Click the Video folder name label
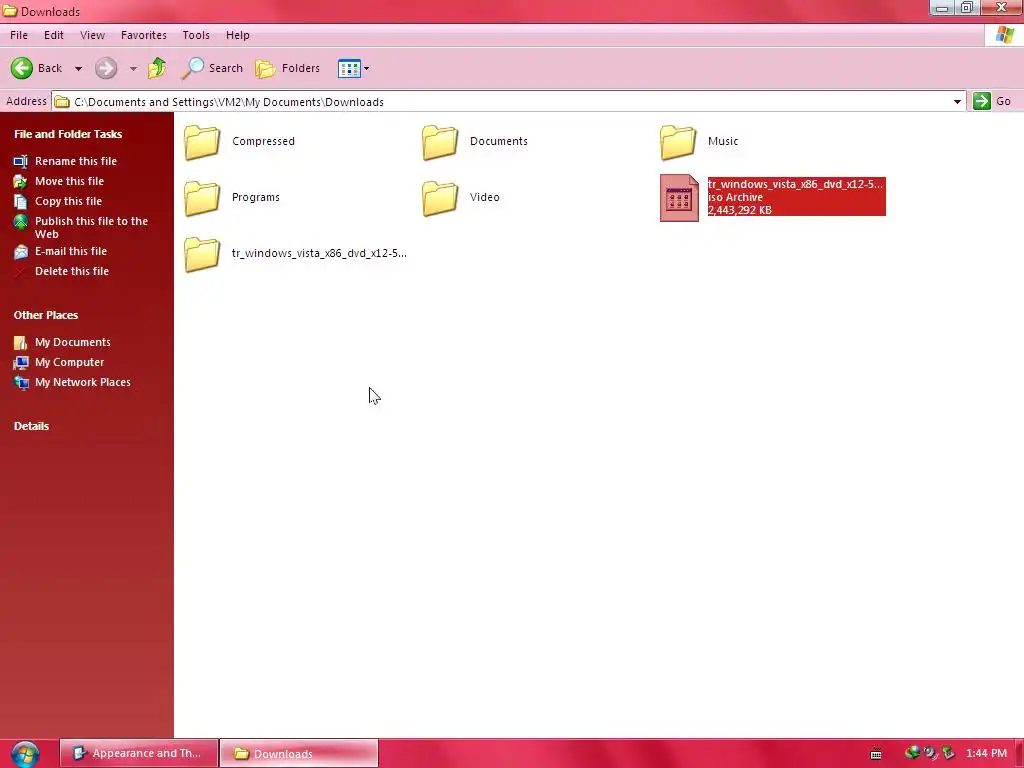 pyautogui.click(x=485, y=198)
